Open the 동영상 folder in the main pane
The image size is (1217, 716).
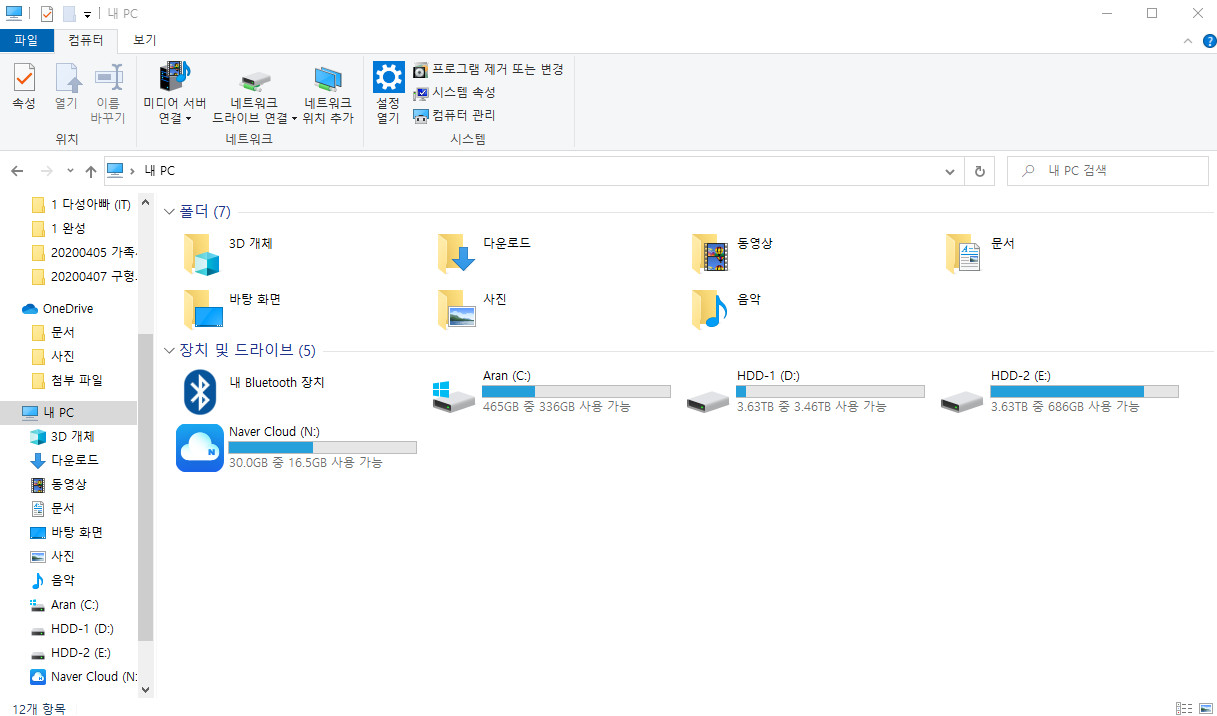point(709,254)
